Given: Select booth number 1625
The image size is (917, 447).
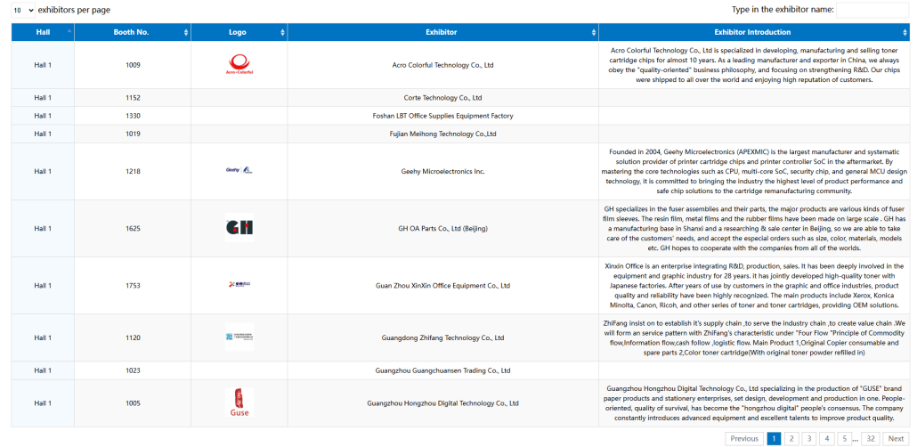Looking at the screenshot, I should click(x=133, y=228).
